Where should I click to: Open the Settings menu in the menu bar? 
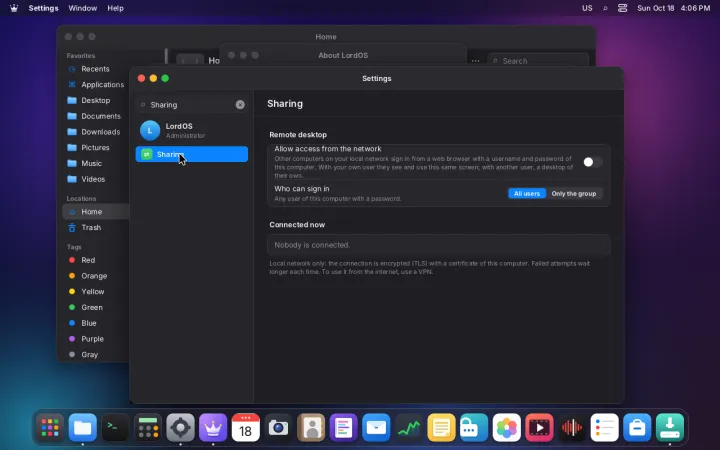tap(43, 8)
